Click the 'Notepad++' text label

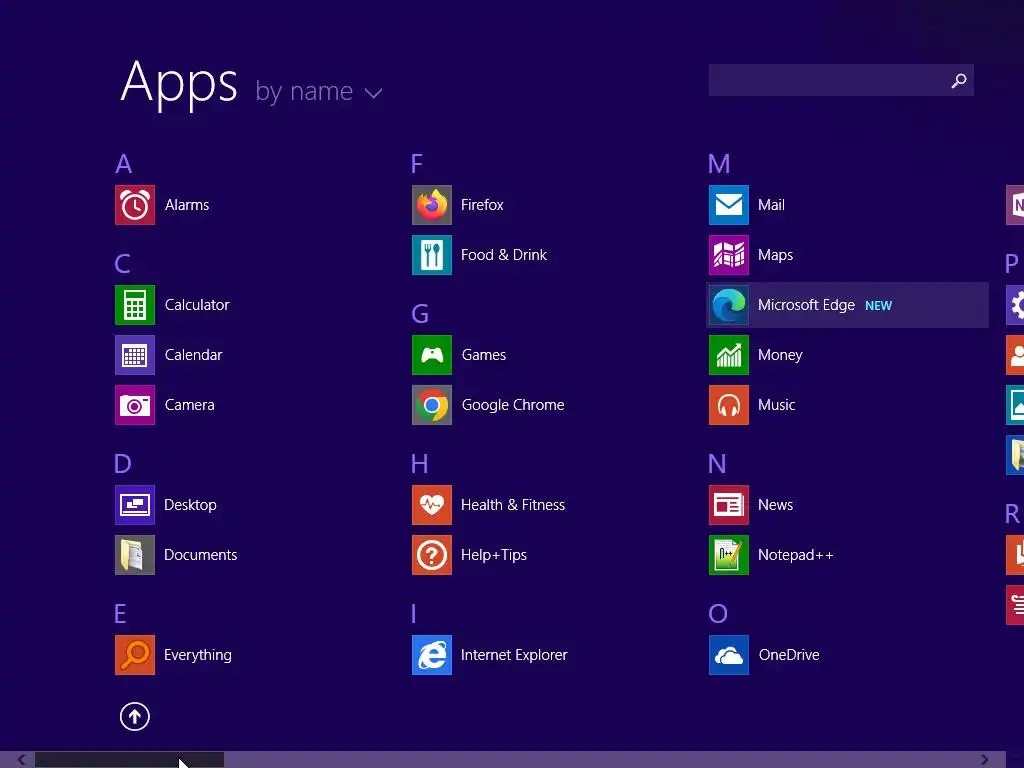pyautogui.click(x=795, y=555)
